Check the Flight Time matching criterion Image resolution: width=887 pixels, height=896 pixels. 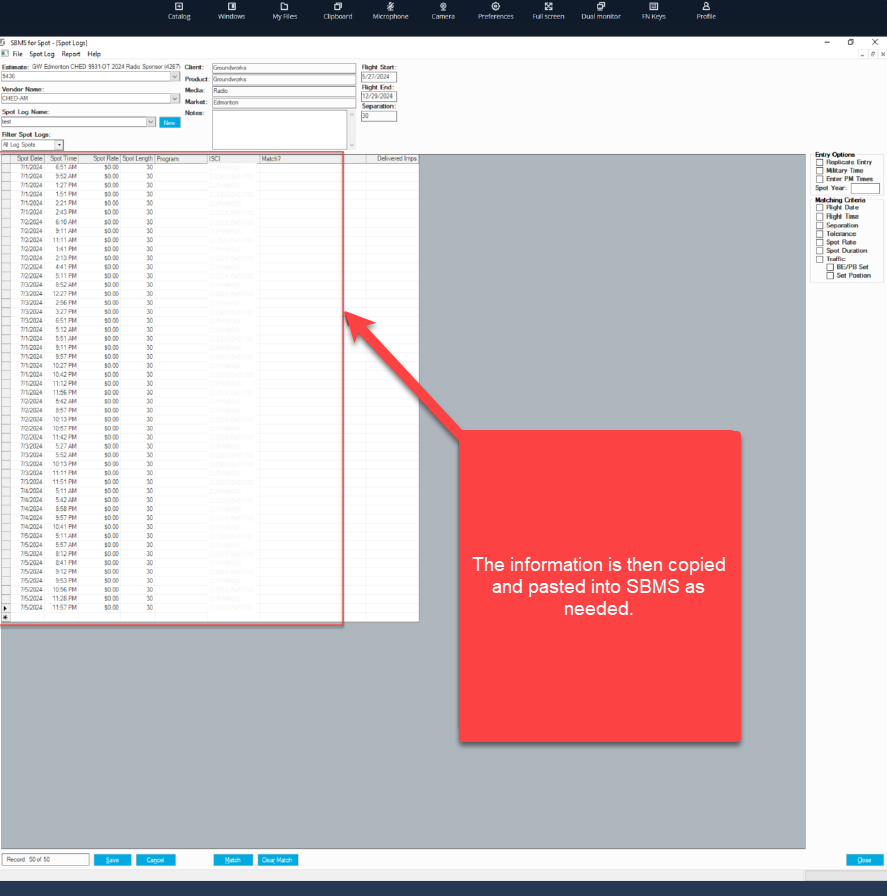tap(820, 217)
